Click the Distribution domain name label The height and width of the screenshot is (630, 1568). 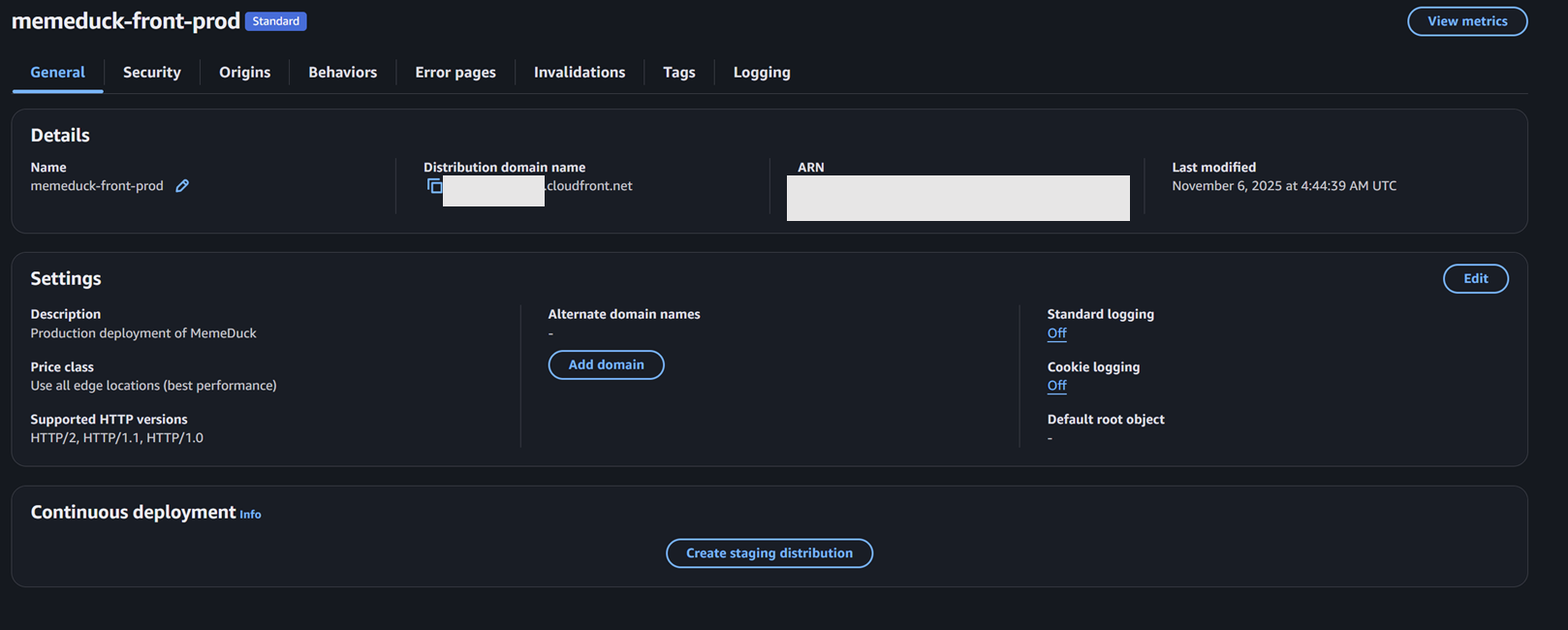[x=505, y=168]
